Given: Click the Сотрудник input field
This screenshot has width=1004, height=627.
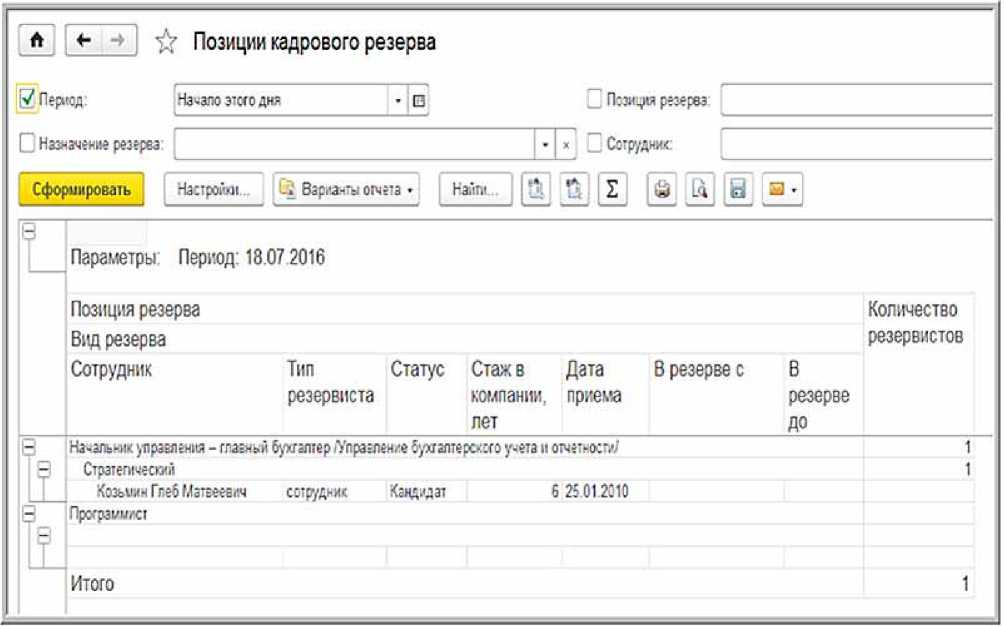Looking at the screenshot, I should click(x=858, y=143).
